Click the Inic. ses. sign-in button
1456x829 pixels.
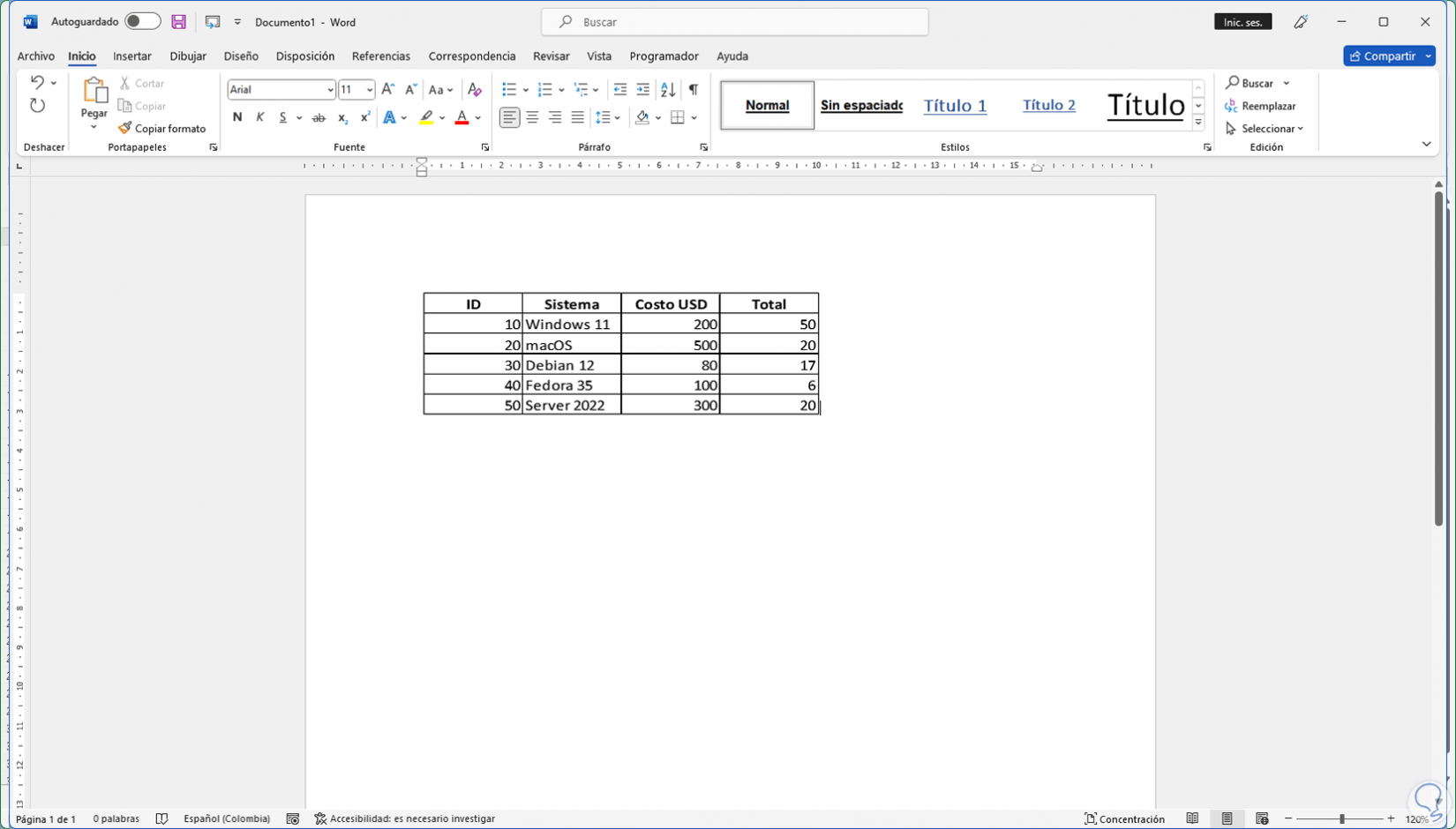click(1243, 22)
